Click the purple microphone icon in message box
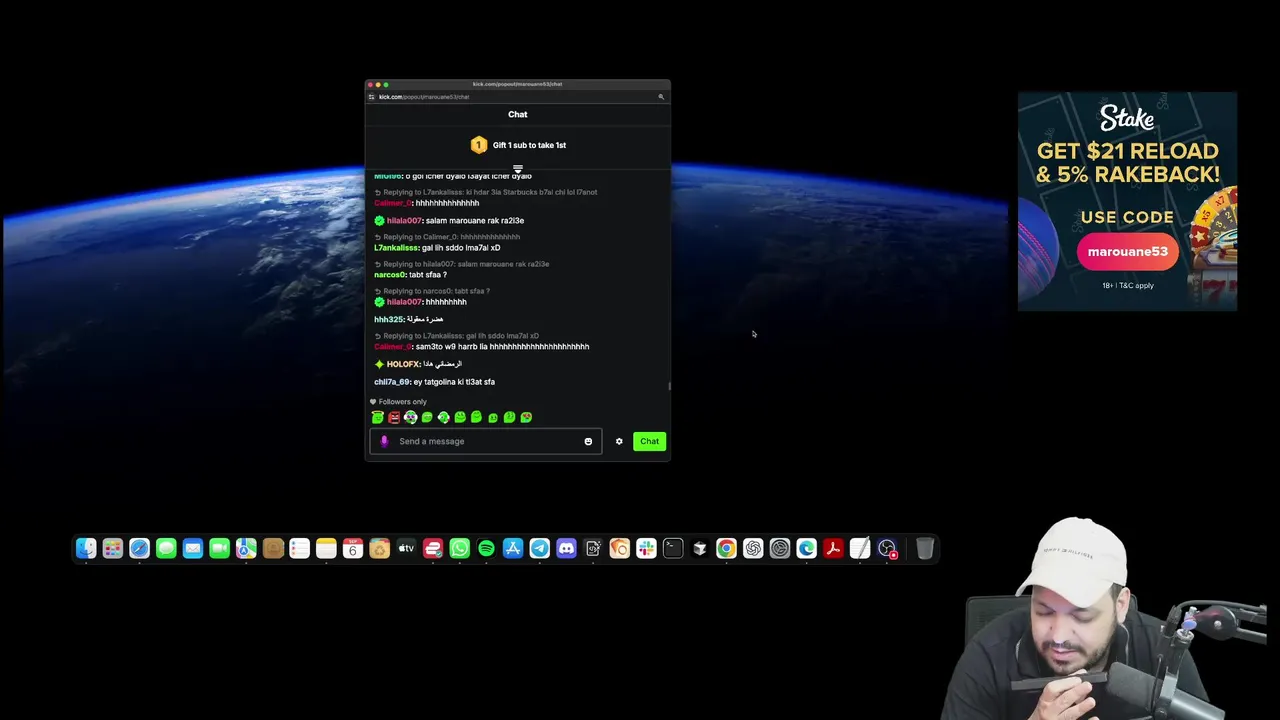 tap(384, 441)
